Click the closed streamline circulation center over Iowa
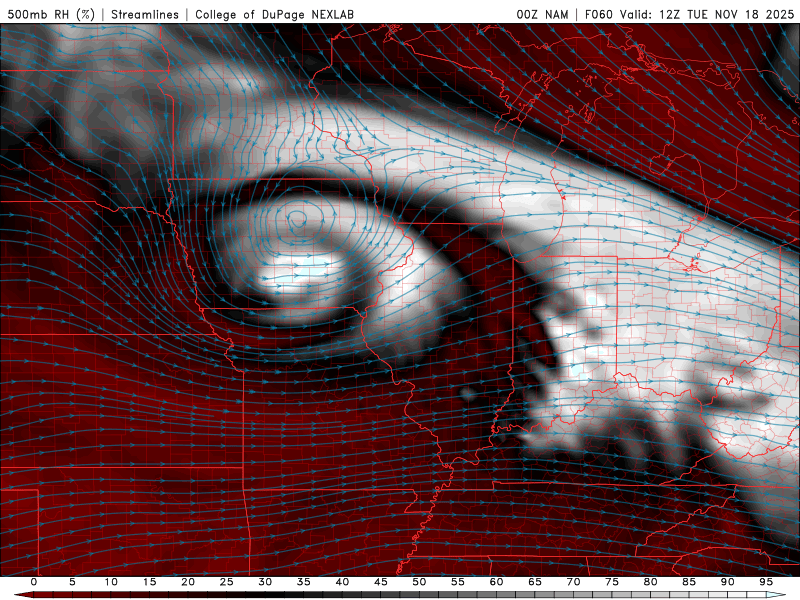The width and height of the screenshot is (800, 600). pyautogui.click(x=296, y=220)
